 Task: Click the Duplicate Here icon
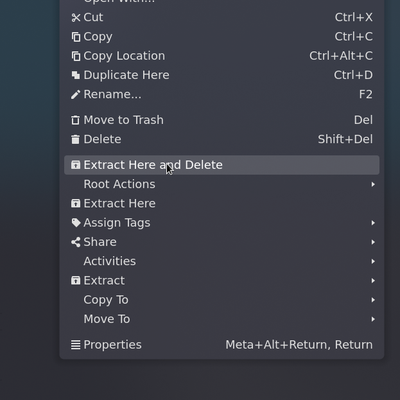coord(76,75)
